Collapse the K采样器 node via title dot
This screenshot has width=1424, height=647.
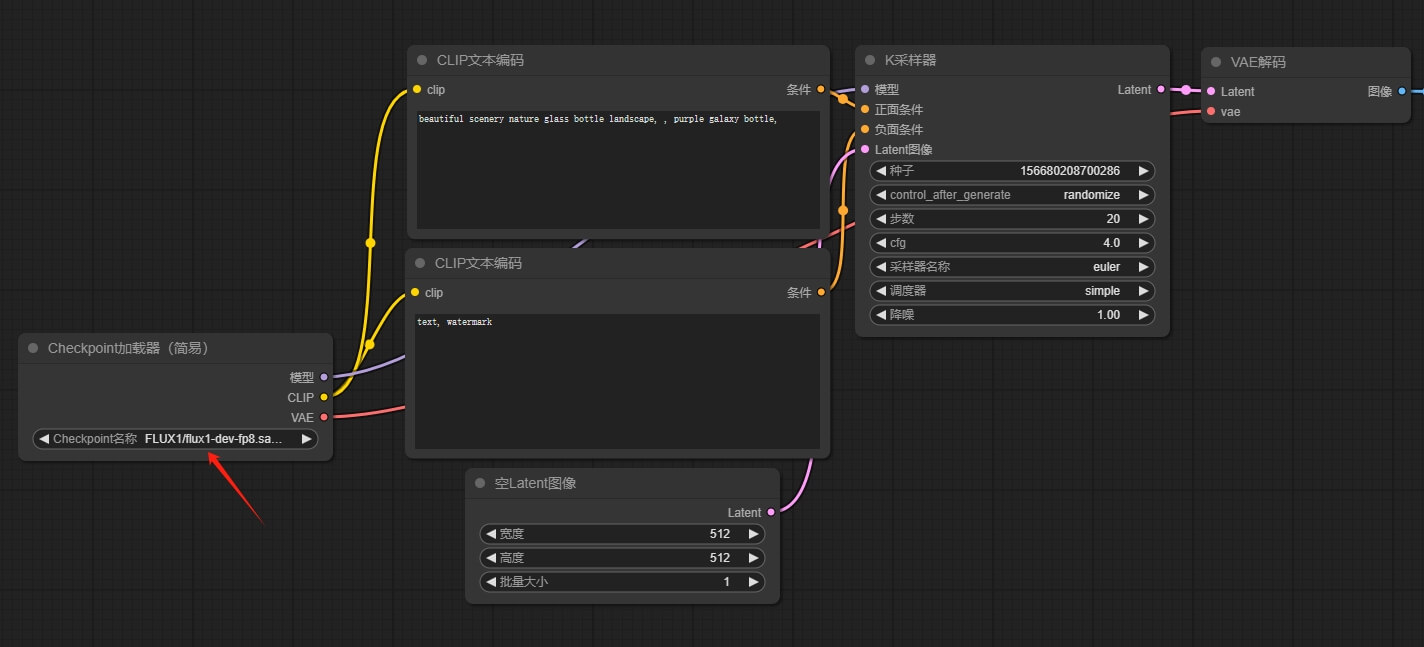[870, 60]
